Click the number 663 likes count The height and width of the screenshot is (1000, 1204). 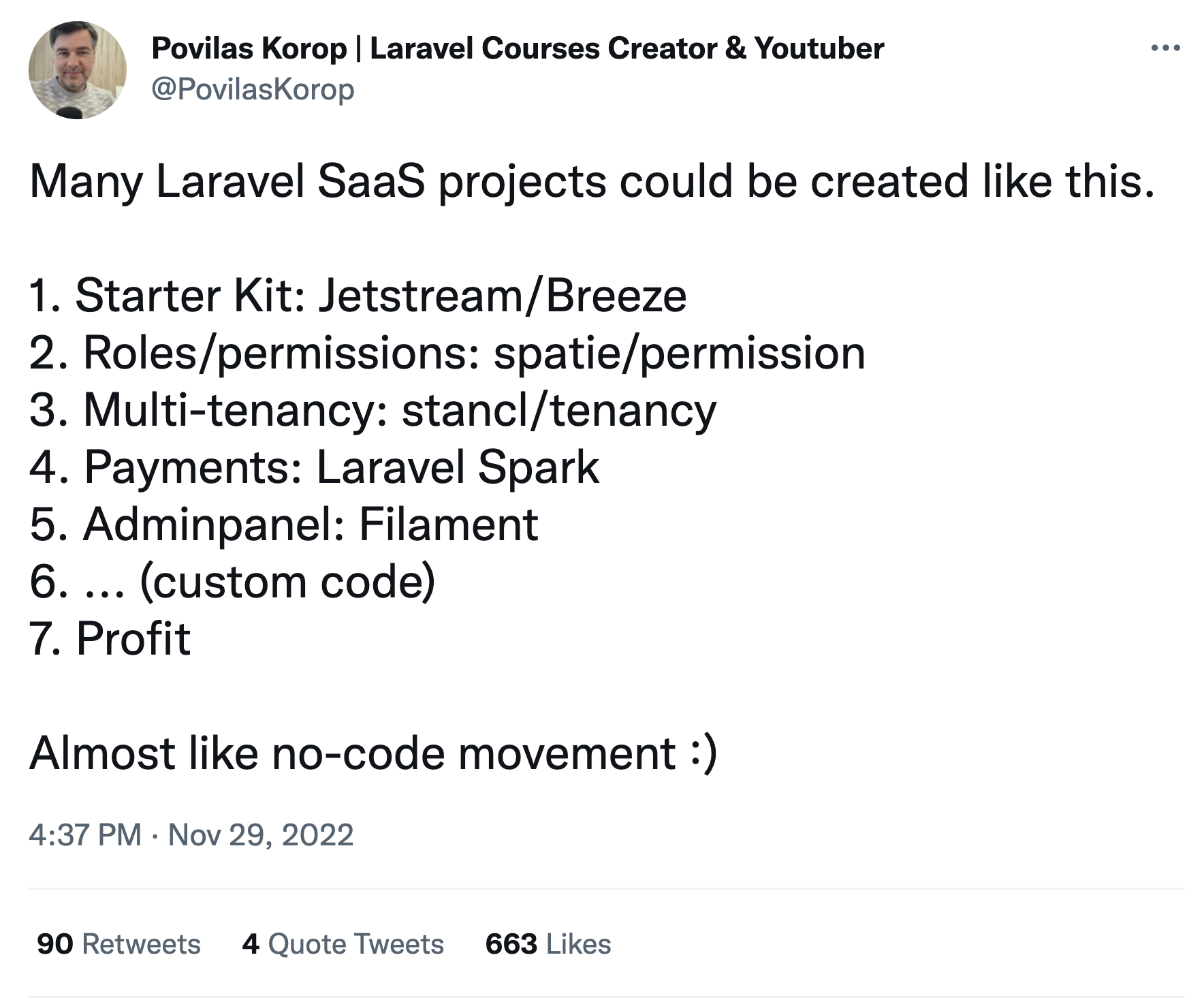511,944
